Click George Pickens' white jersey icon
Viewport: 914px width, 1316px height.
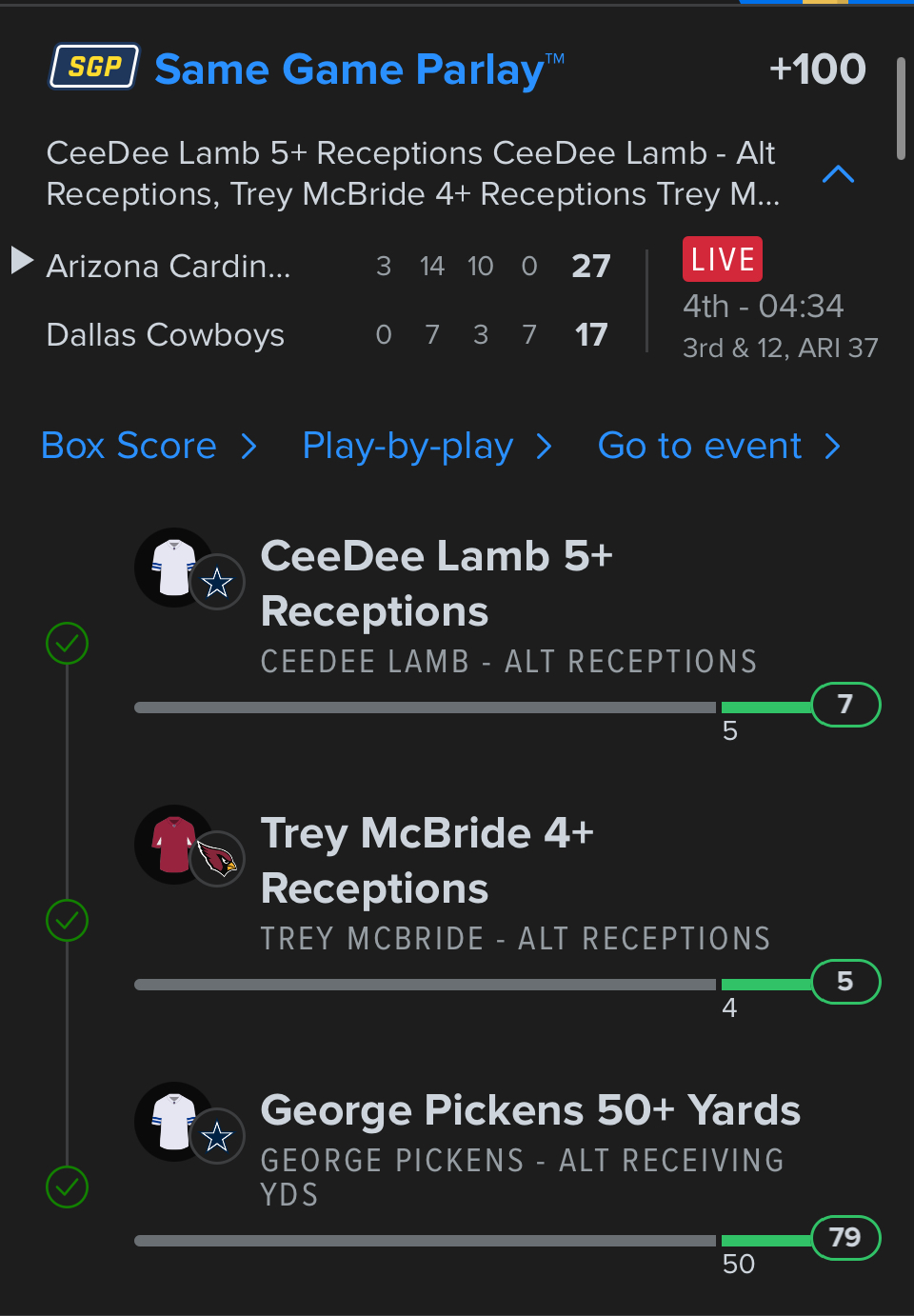[172, 1122]
